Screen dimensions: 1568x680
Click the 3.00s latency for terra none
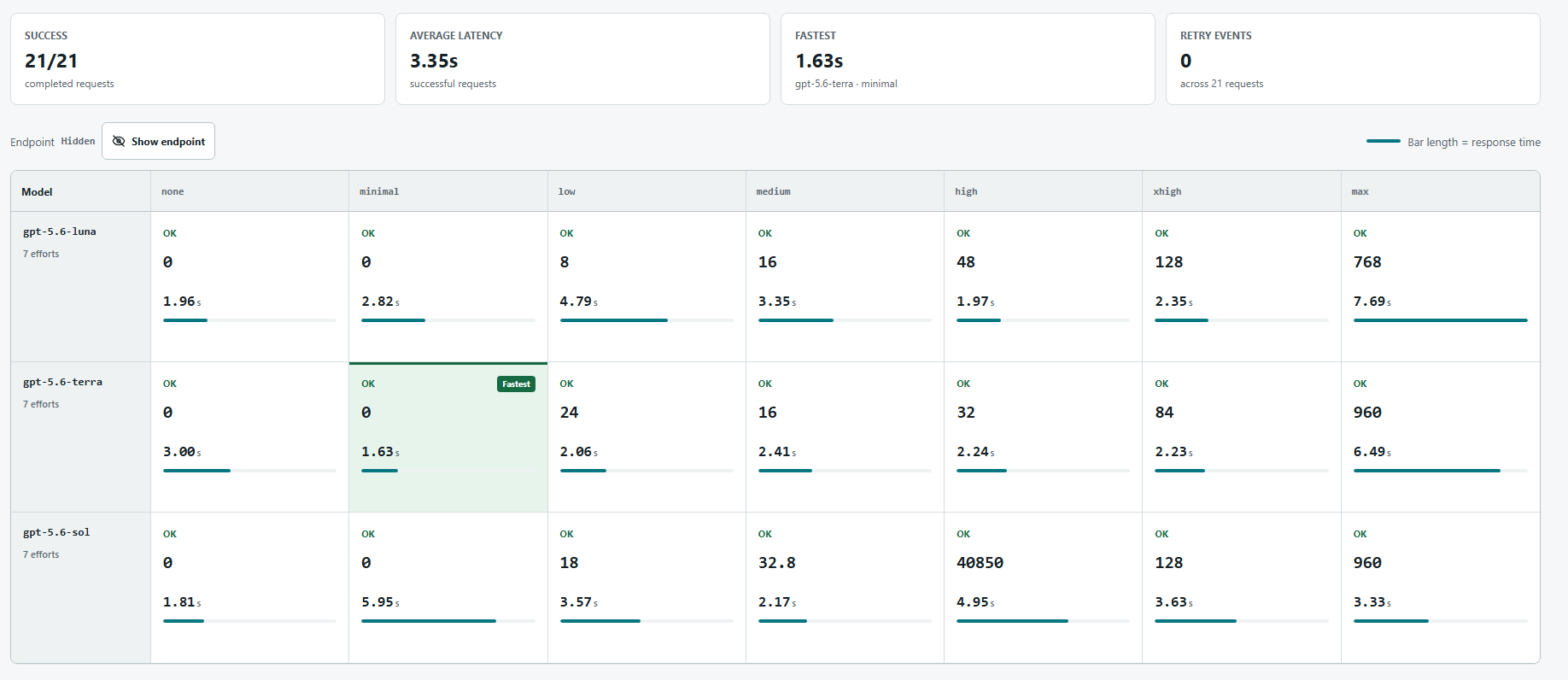pyautogui.click(x=182, y=452)
